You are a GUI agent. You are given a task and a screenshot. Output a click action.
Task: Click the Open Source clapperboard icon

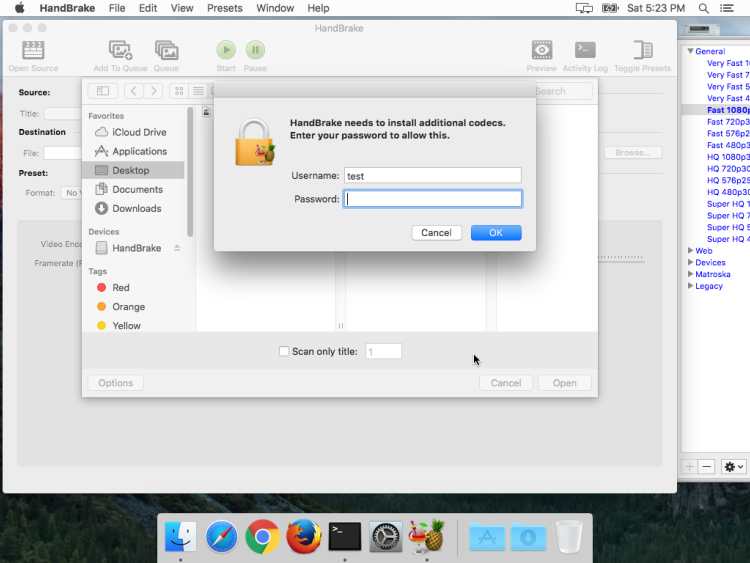click(x=33, y=50)
